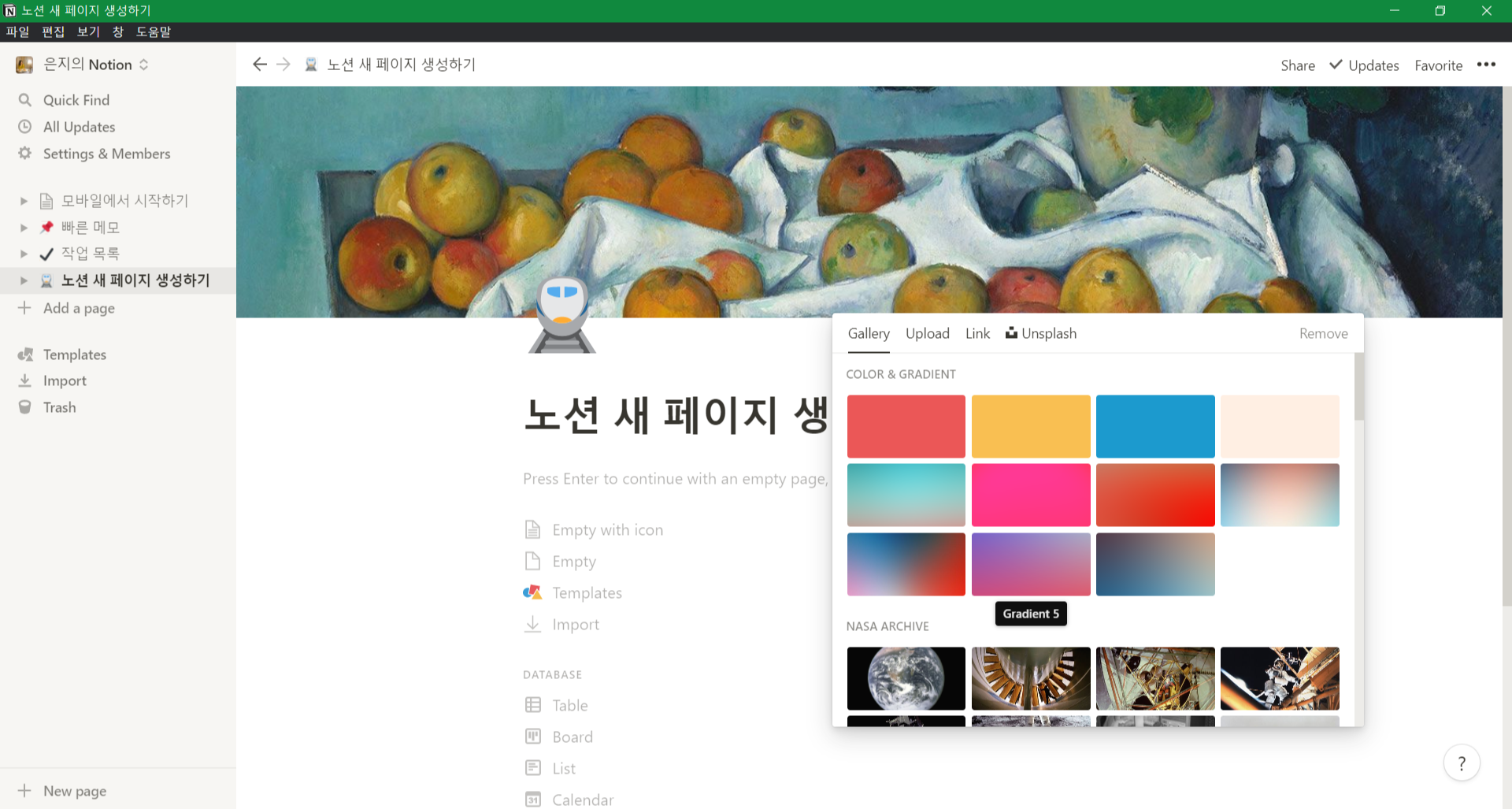Viewport: 1512px width, 809px height.
Task: Click the Favorite button
Action: [x=1438, y=65]
